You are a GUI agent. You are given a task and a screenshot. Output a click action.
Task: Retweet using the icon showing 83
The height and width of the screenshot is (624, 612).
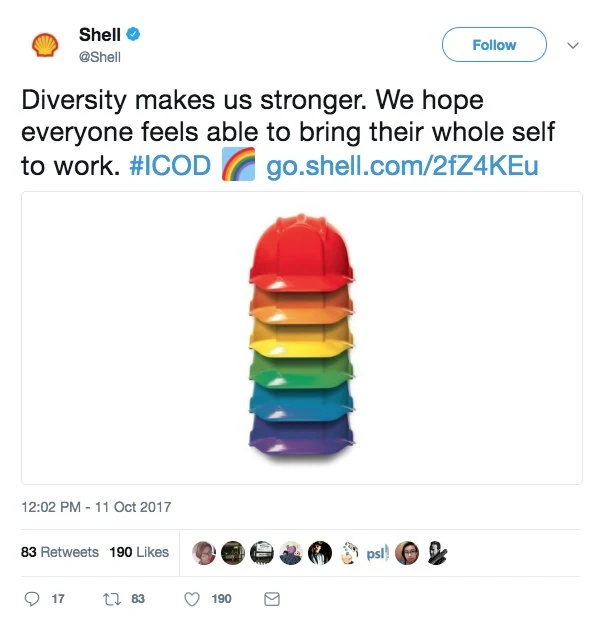click(x=111, y=599)
